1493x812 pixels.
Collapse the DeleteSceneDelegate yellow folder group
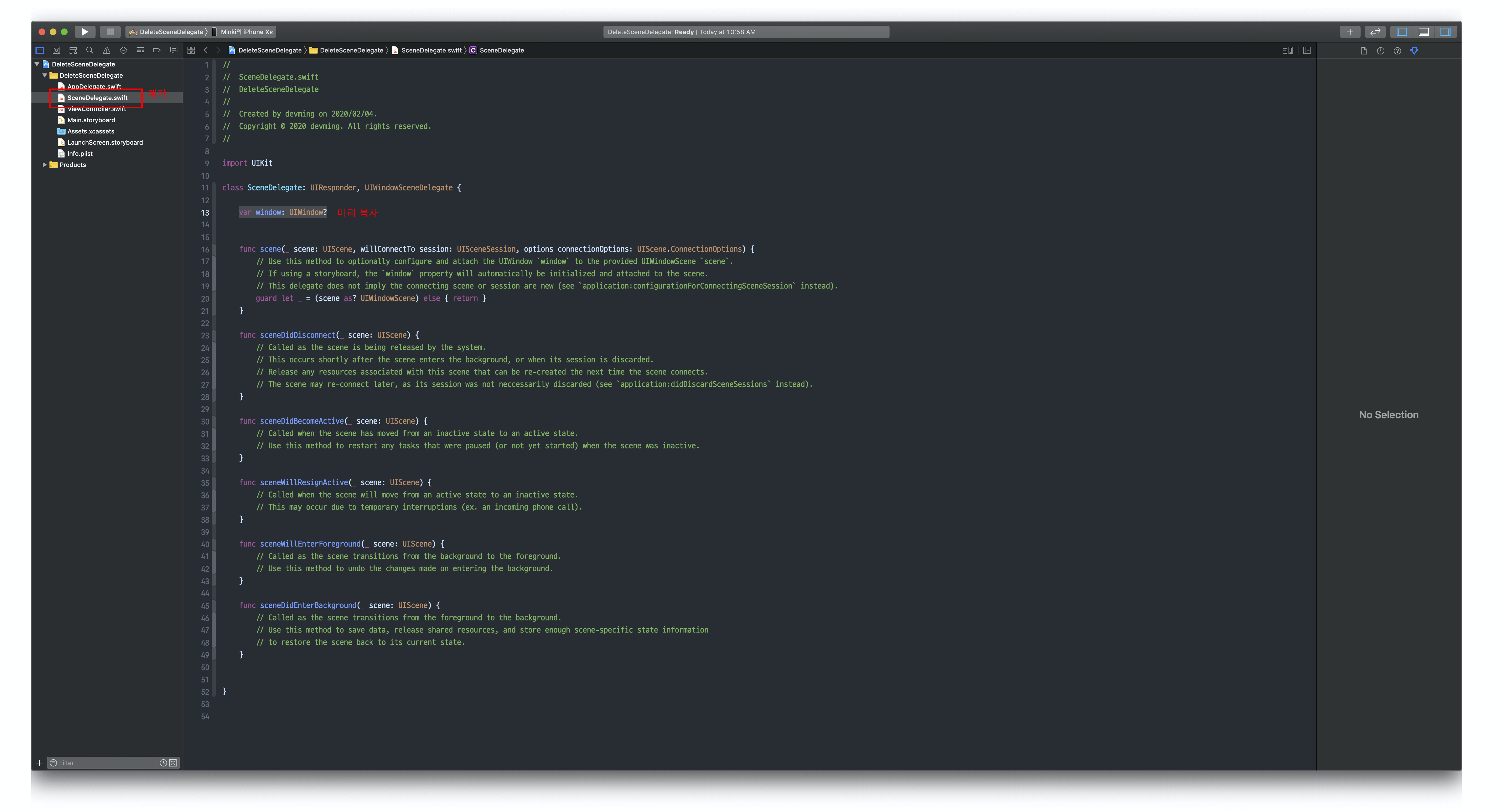click(x=45, y=75)
